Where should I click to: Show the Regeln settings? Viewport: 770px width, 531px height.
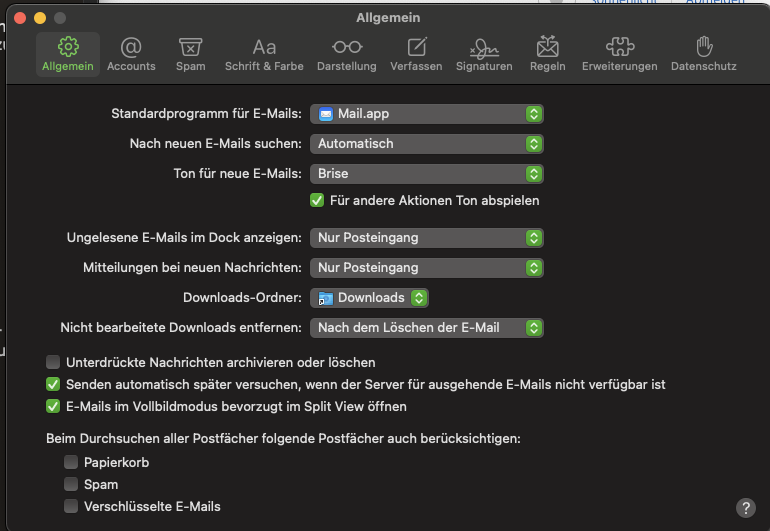point(546,54)
